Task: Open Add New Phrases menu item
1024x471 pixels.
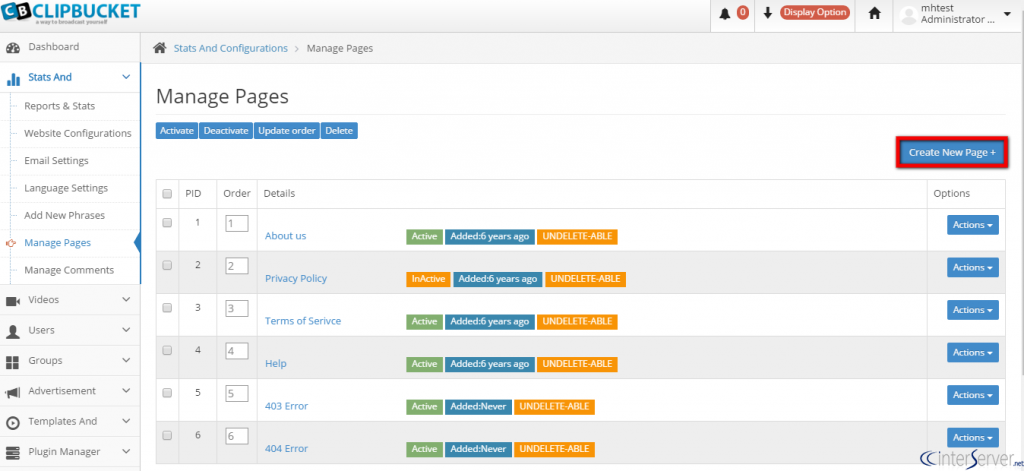Action: click(x=65, y=216)
